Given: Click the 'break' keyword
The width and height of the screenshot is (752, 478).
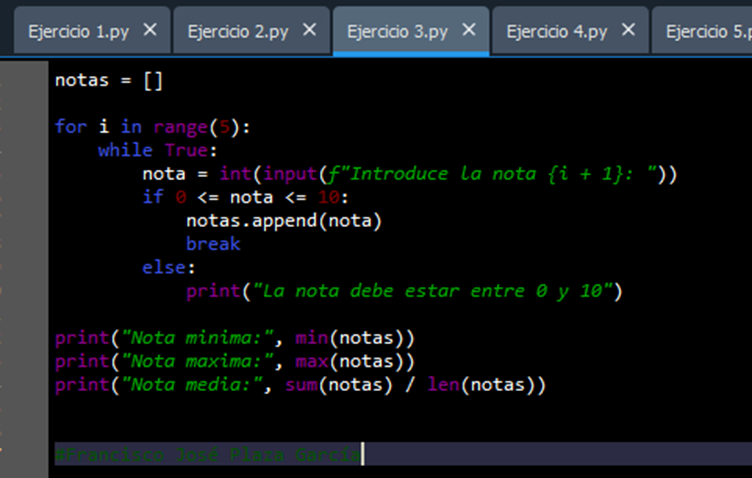Looking at the screenshot, I should pyautogui.click(x=212, y=244).
